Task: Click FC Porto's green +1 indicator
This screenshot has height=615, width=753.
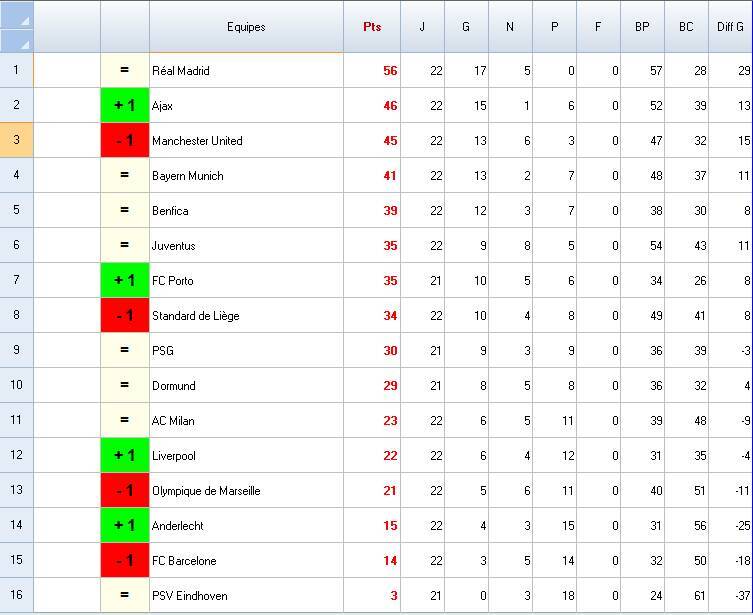Action: (x=125, y=280)
